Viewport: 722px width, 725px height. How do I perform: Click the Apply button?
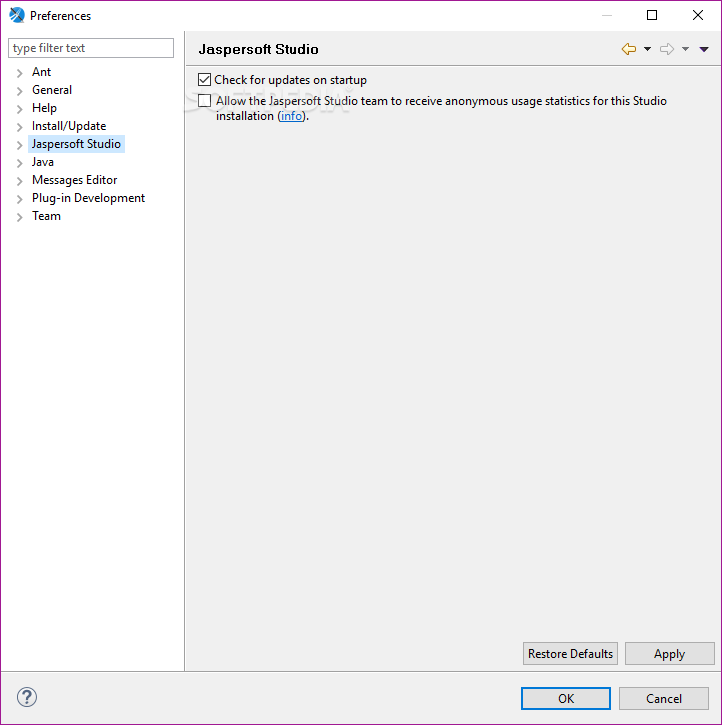(x=669, y=653)
